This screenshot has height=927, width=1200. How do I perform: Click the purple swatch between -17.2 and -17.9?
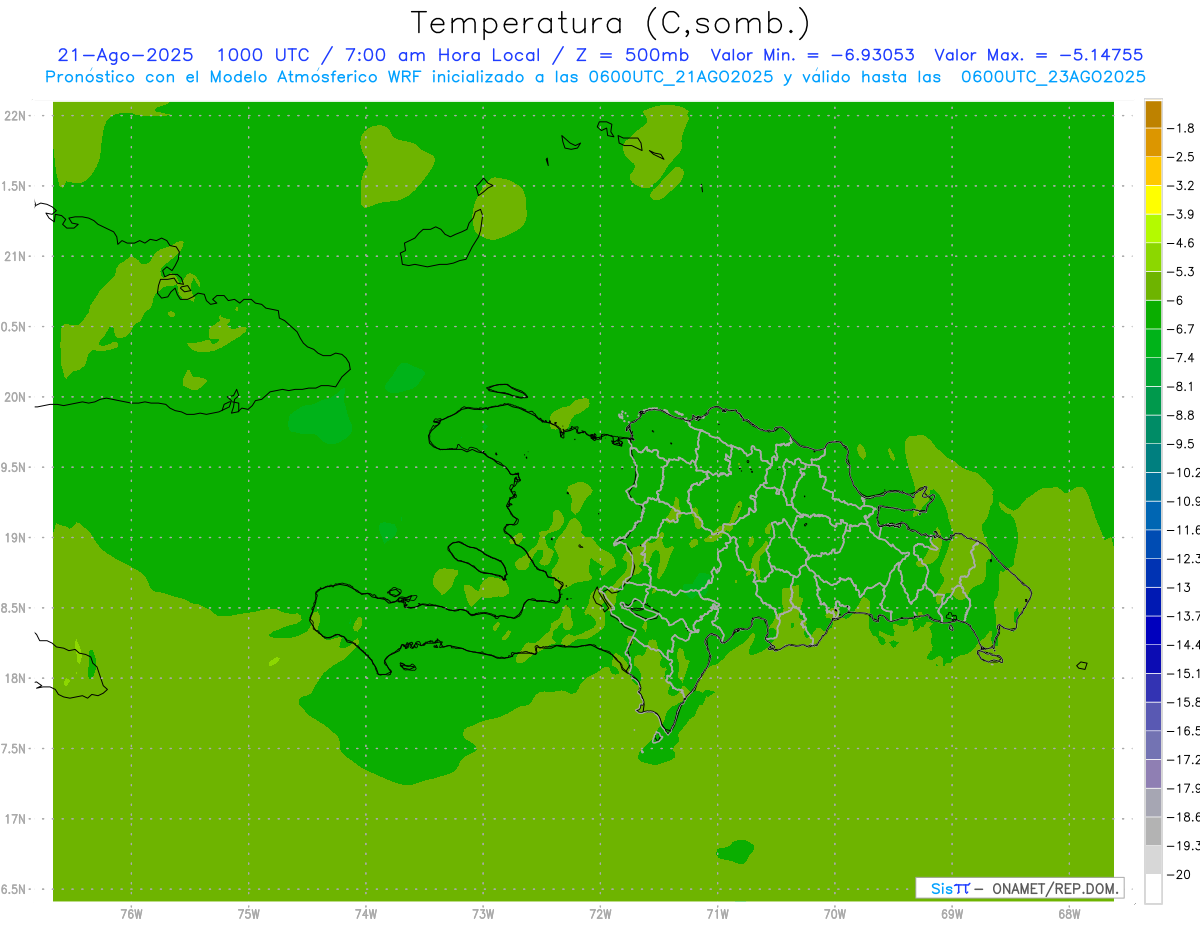coord(1153,773)
